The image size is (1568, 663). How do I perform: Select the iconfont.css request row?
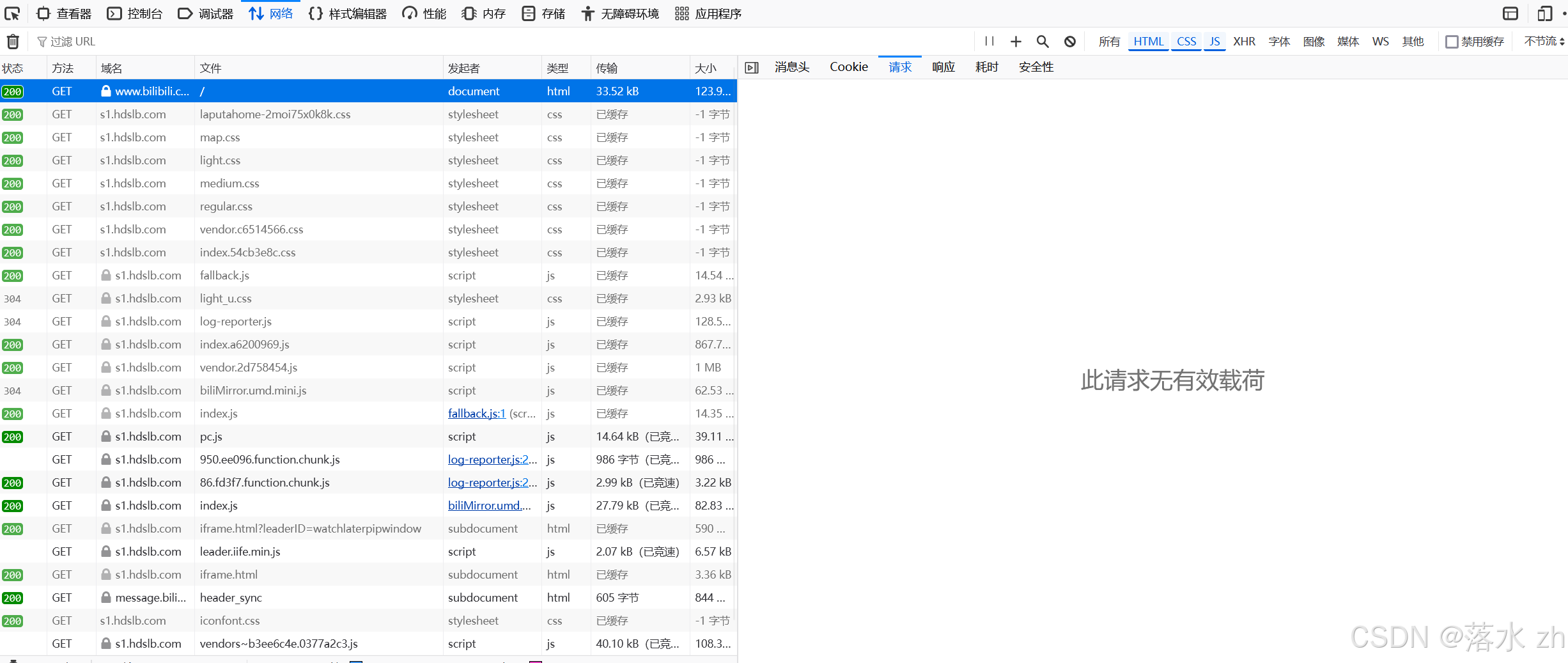pyautogui.click(x=368, y=621)
